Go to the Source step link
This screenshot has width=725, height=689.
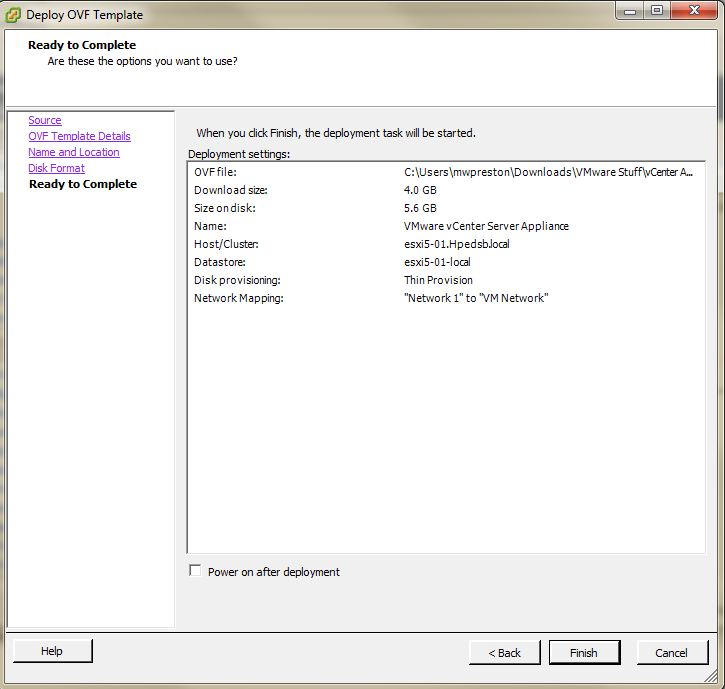point(45,120)
